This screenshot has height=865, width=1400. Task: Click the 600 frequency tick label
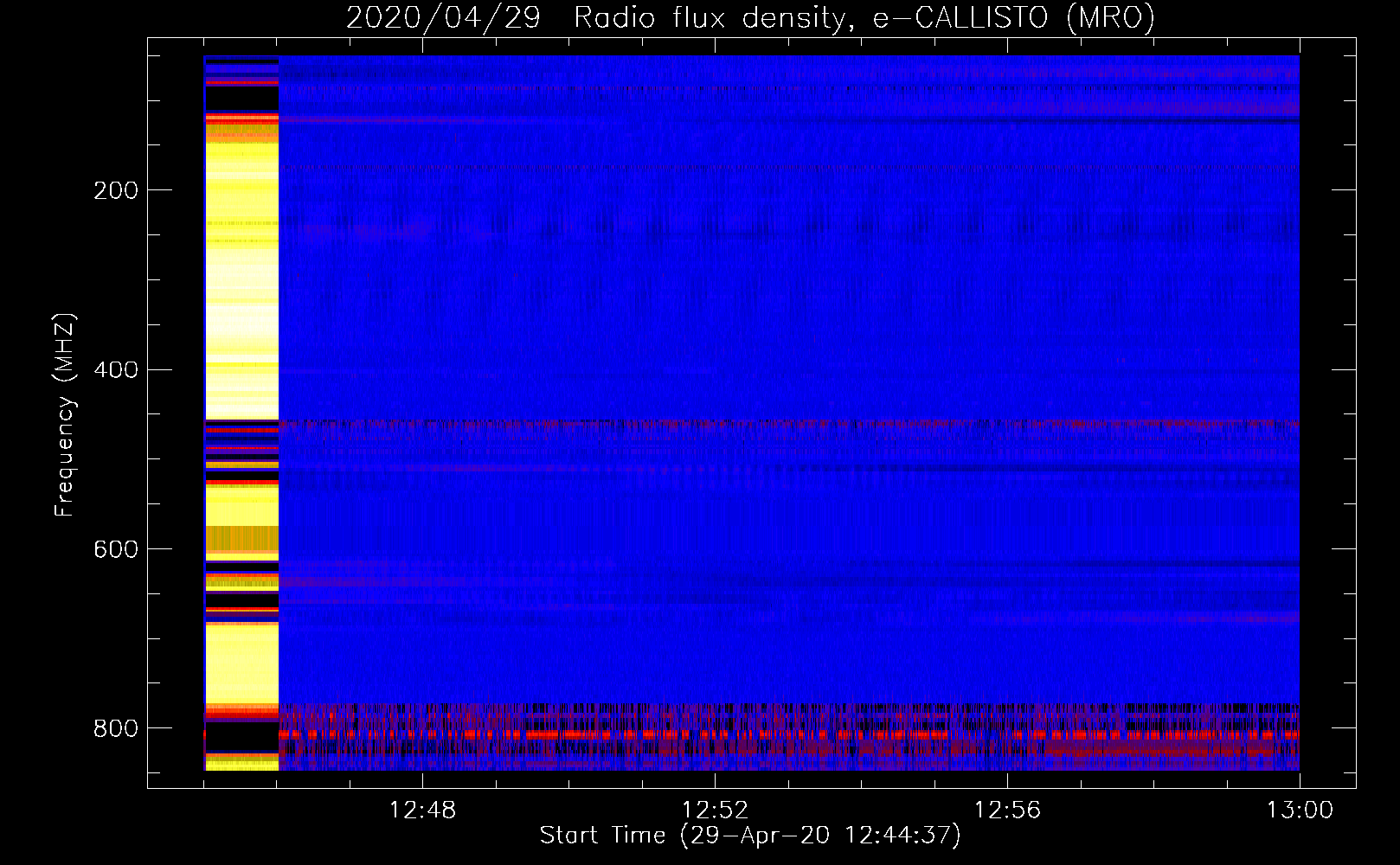pos(115,549)
